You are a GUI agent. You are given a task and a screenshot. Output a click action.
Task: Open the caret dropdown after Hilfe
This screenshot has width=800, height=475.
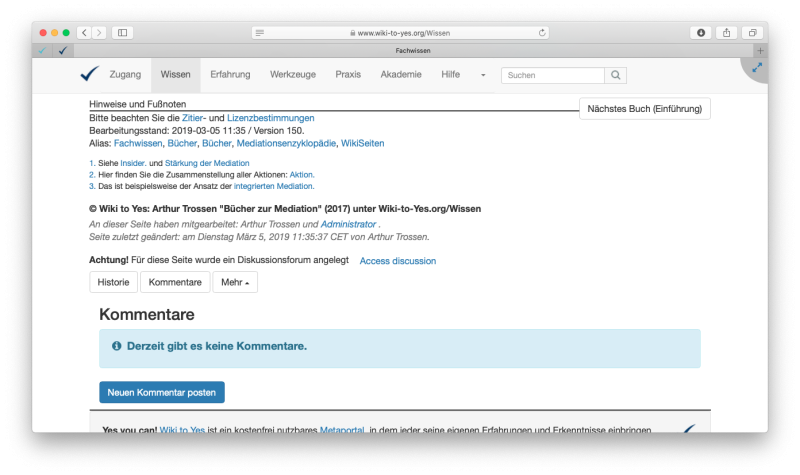(483, 75)
